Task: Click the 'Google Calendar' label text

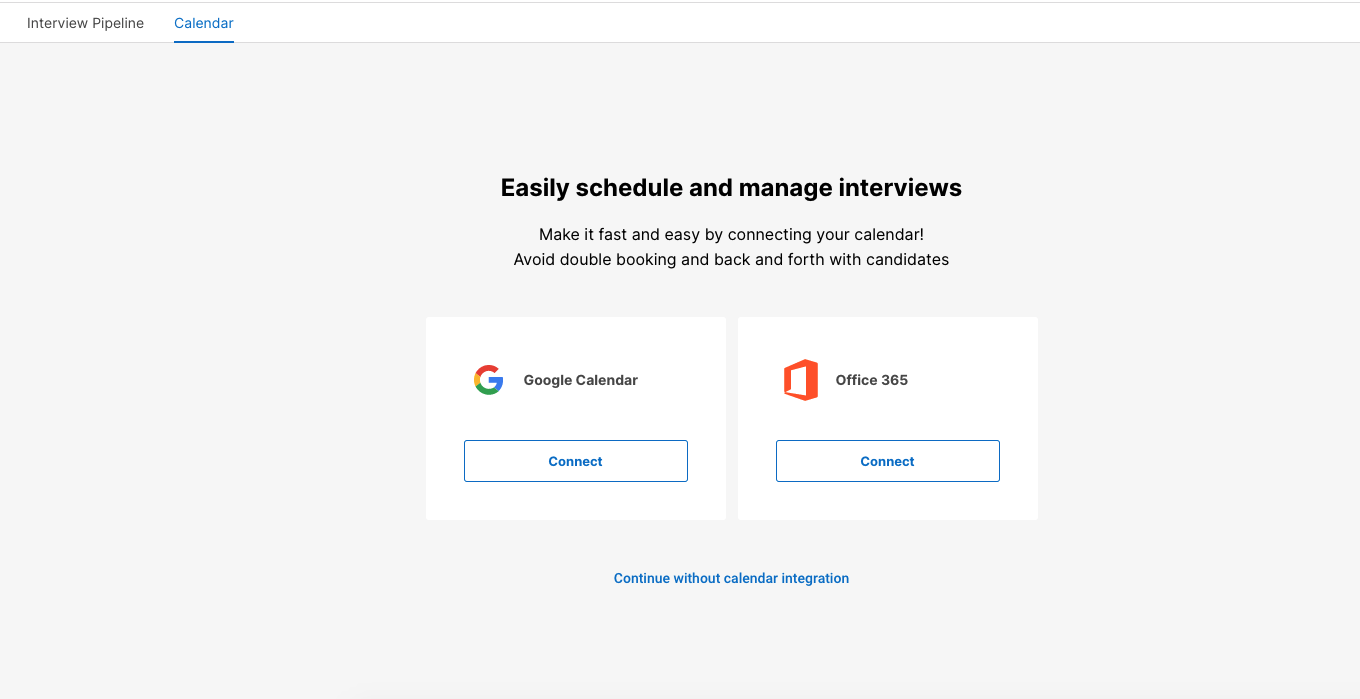Action: coord(581,380)
